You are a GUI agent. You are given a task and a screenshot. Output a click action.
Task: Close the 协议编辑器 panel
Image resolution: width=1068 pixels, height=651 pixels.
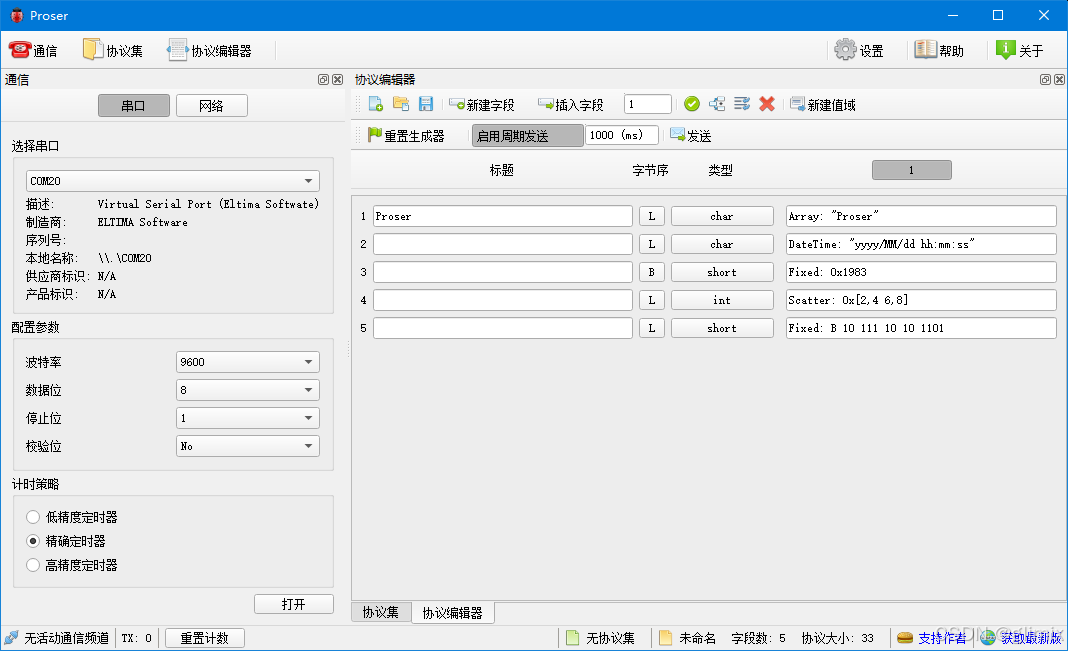point(1059,80)
